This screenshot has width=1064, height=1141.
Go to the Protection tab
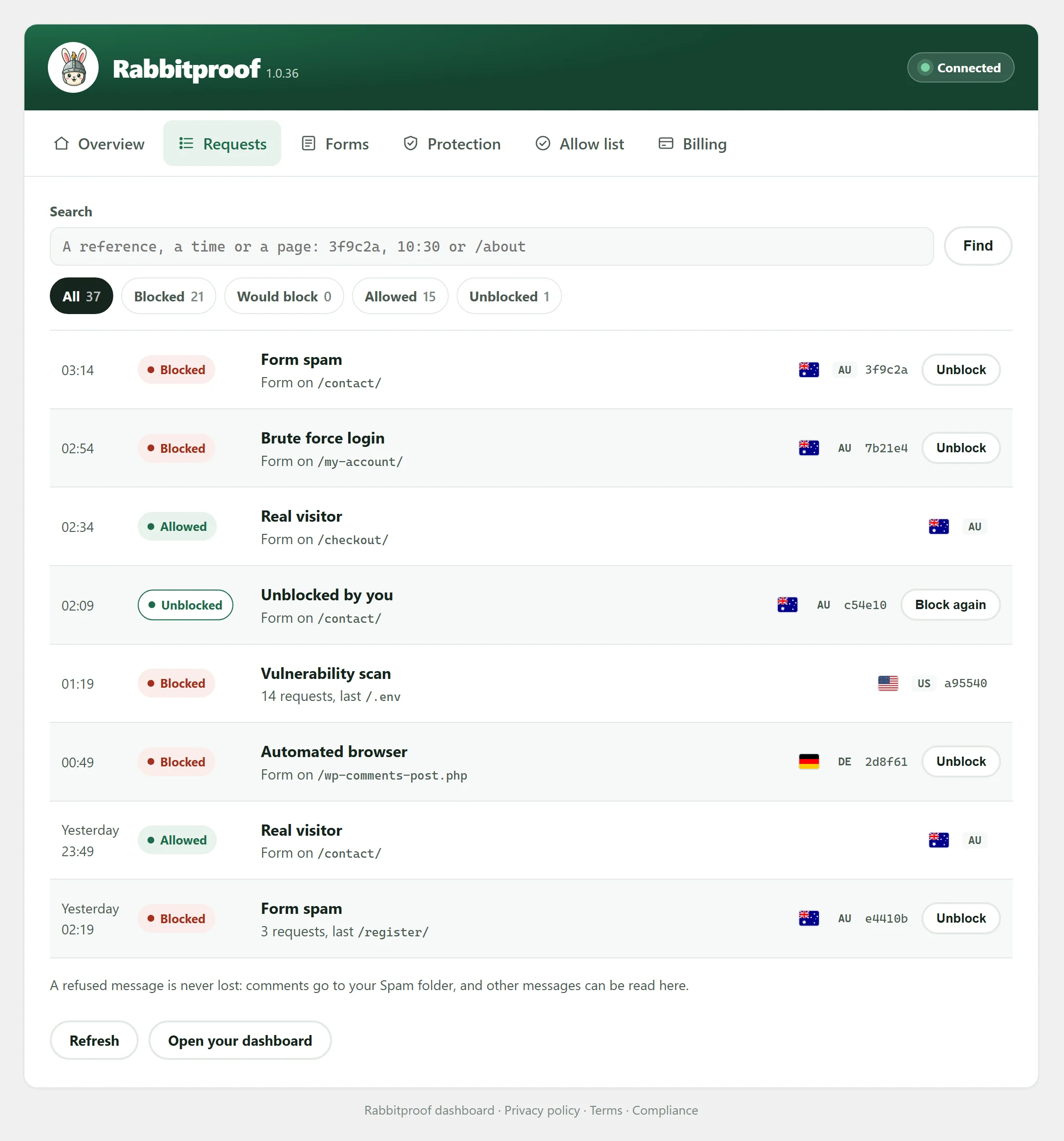point(452,144)
